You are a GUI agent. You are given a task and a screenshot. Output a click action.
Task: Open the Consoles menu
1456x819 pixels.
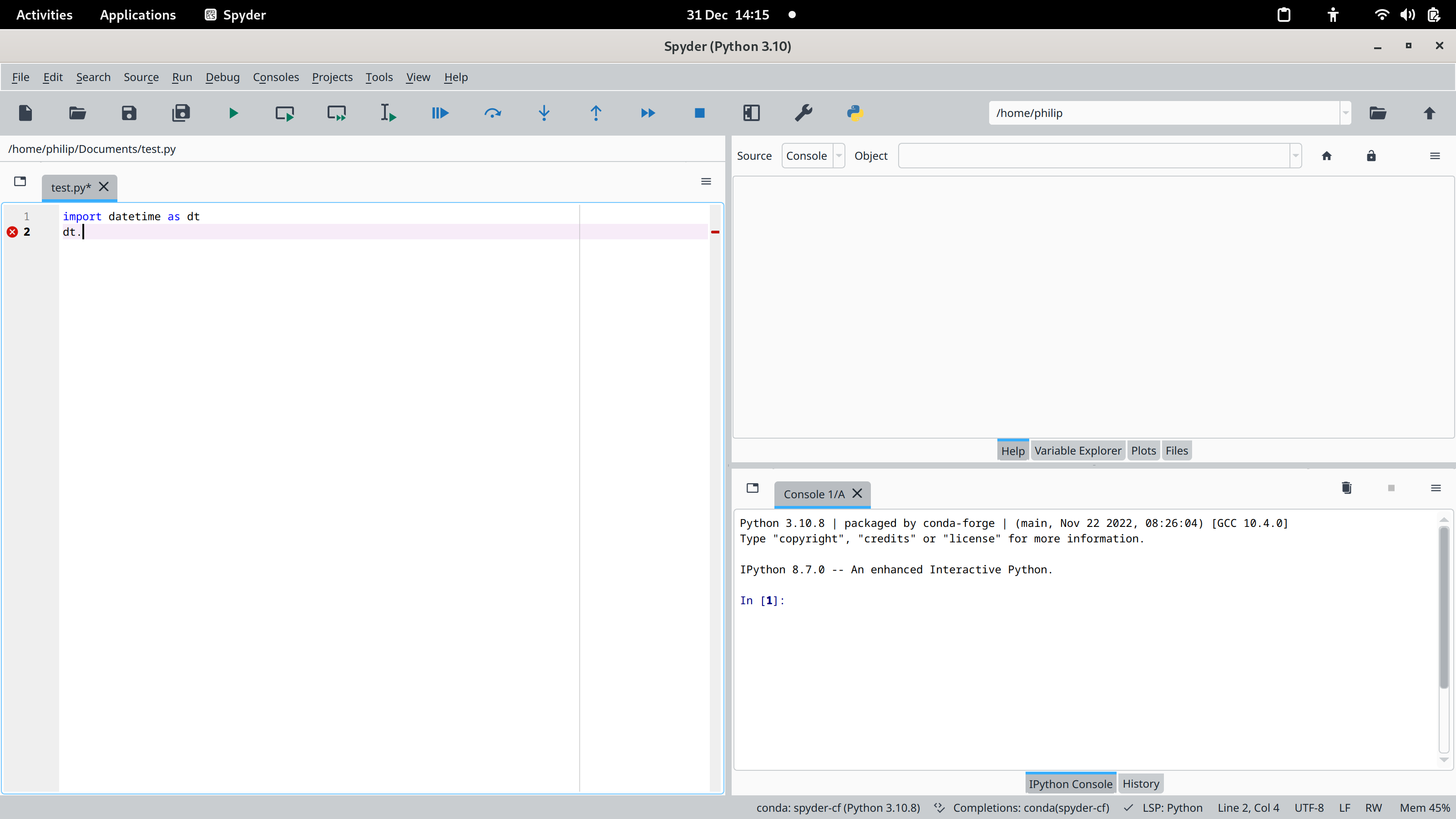(x=275, y=77)
